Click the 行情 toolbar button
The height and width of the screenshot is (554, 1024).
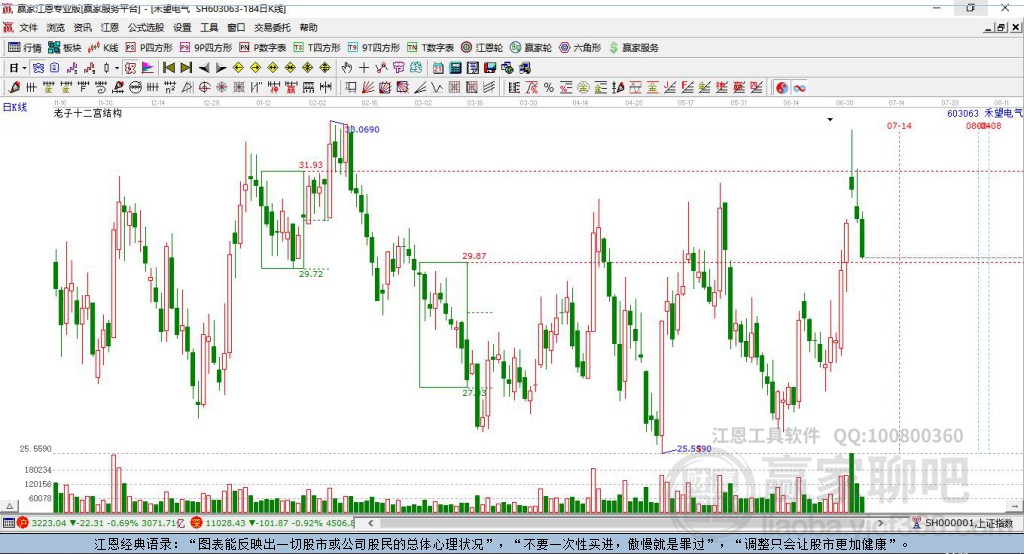coord(24,48)
